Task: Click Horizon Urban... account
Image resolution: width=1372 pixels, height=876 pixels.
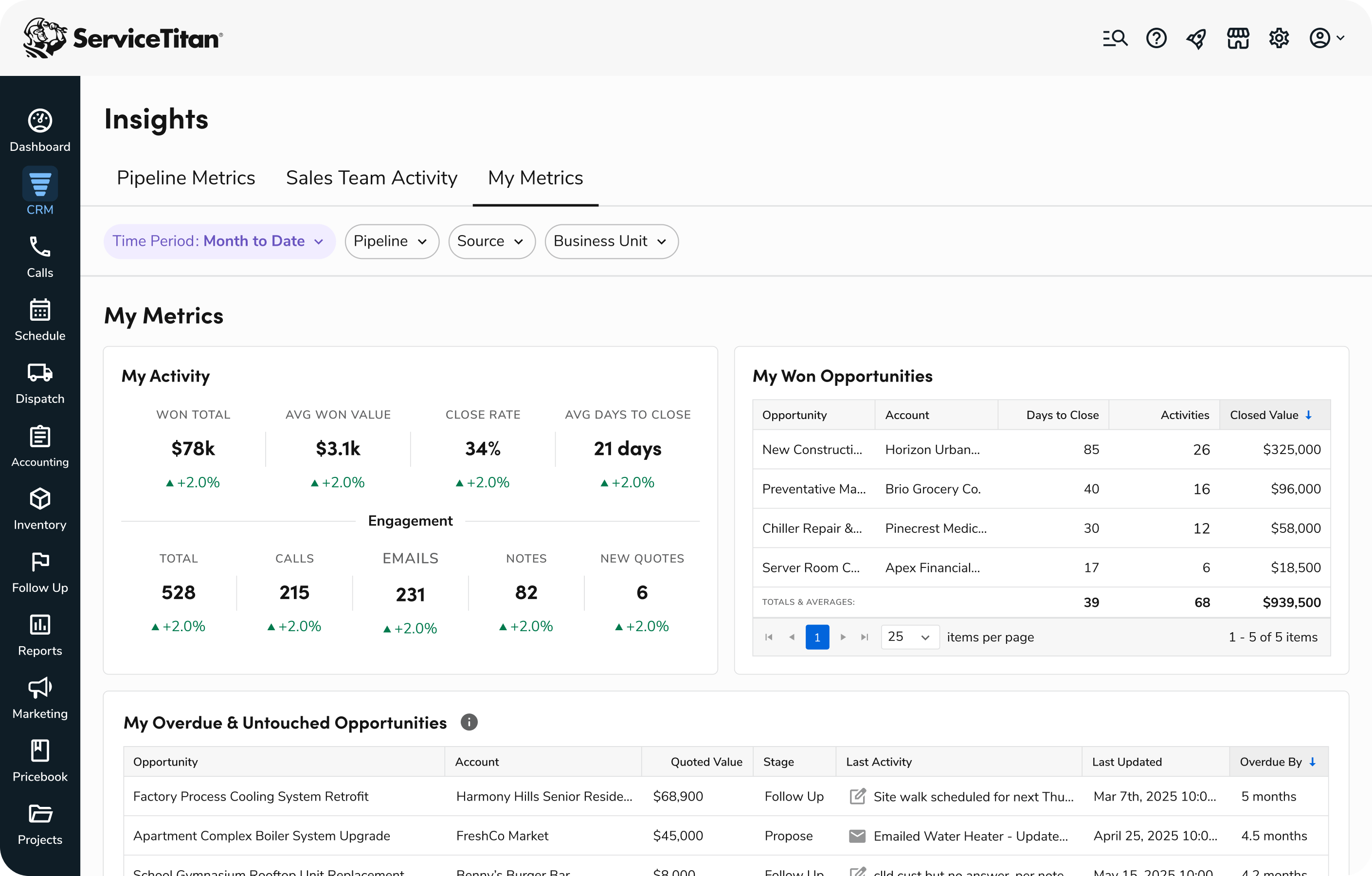Action: pyautogui.click(x=932, y=450)
